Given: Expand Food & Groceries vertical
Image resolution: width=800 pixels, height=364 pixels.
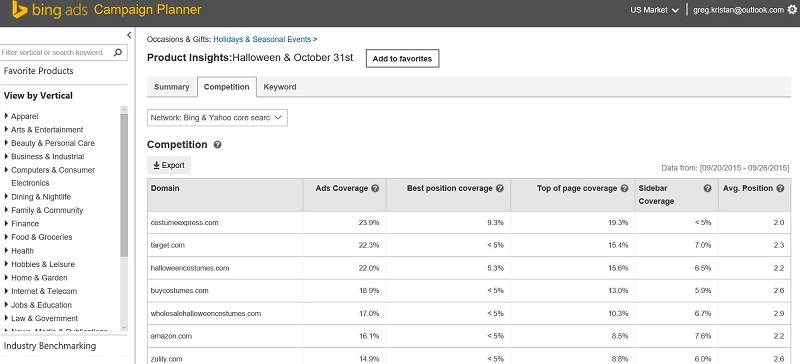Looking at the screenshot, I should (6, 237).
